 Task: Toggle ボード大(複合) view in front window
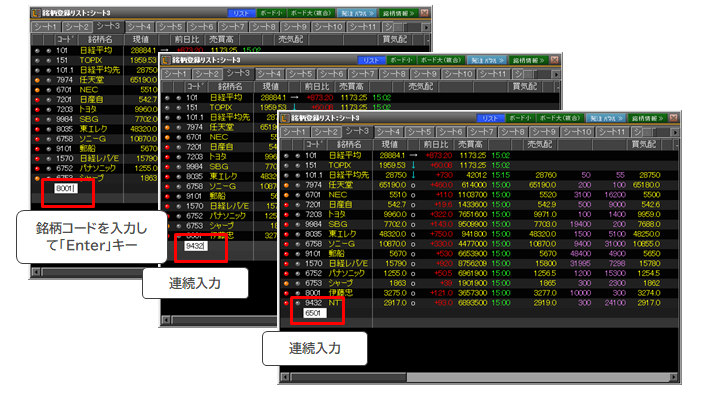coord(561,118)
